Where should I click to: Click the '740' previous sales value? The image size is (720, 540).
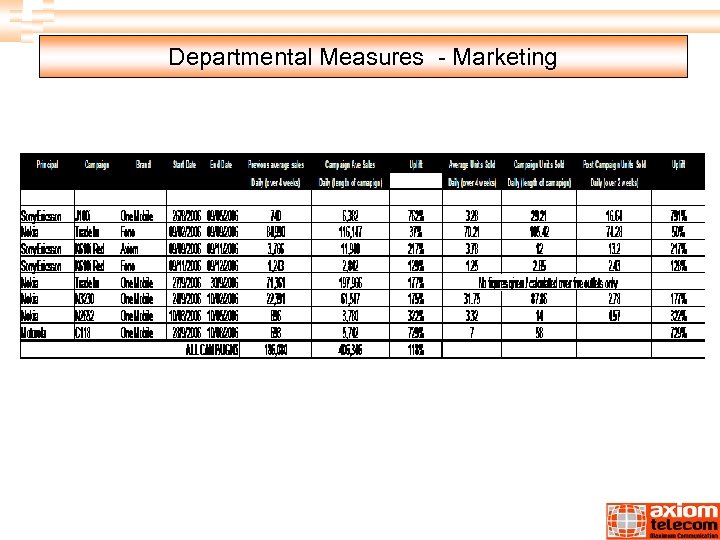pos(276,215)
